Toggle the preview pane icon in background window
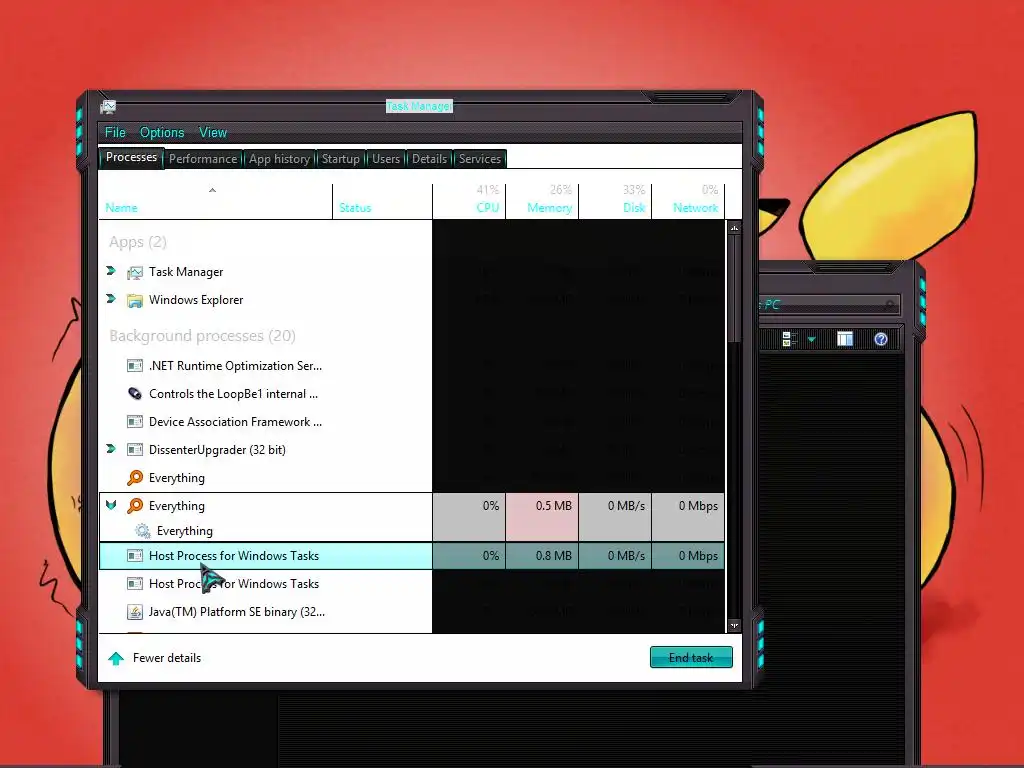This screenshot has height=768, width=1024. click(845, 339)
